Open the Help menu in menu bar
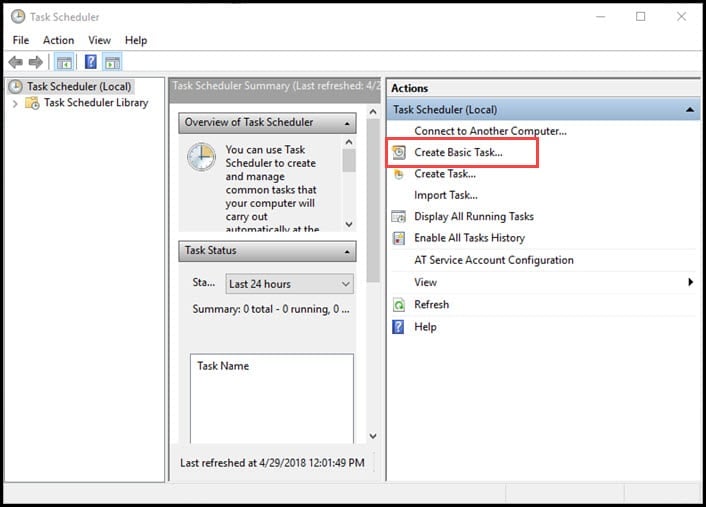The width and height of the screenshot is (706, 507). pos(136,41)
